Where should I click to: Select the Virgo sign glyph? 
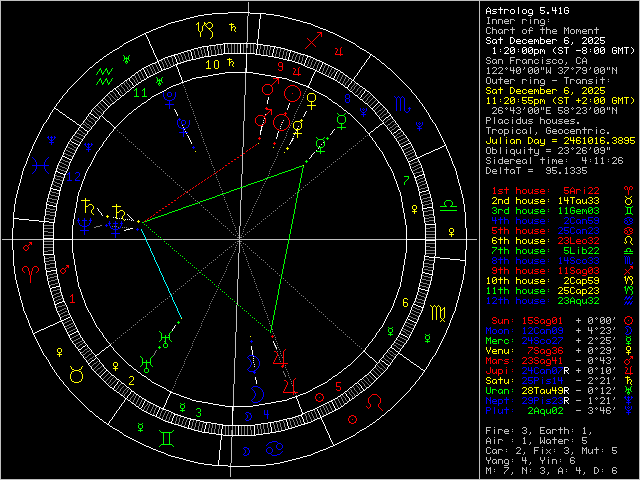point(439,313)
